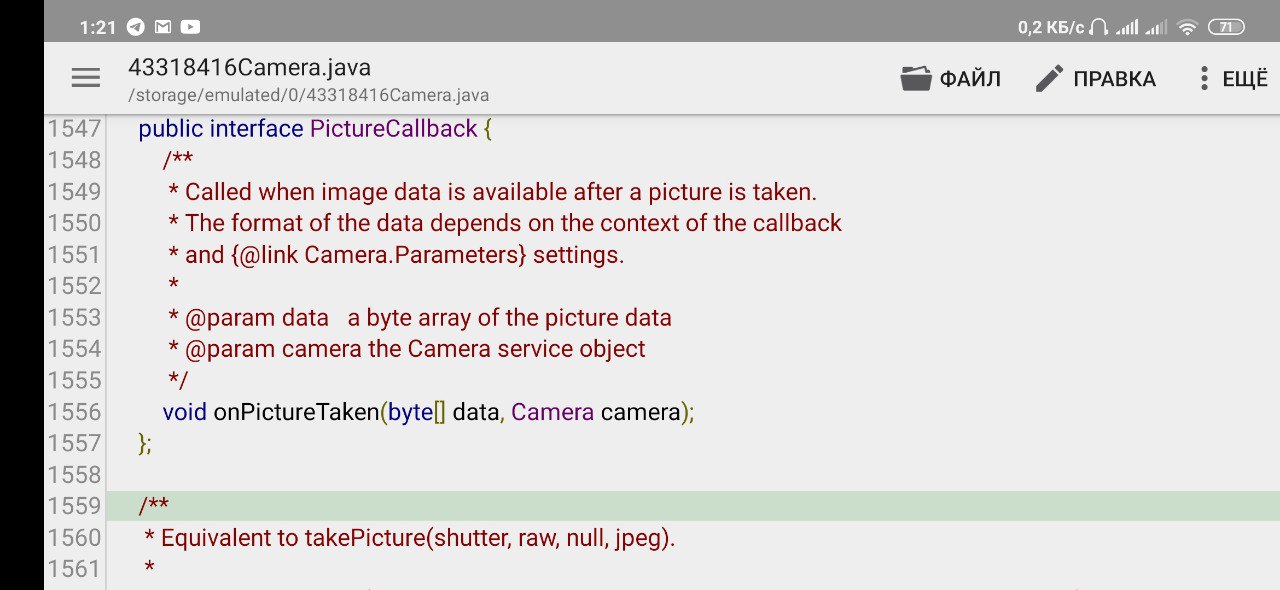Place cursor on PictureCallback interface name

(394, 129)
